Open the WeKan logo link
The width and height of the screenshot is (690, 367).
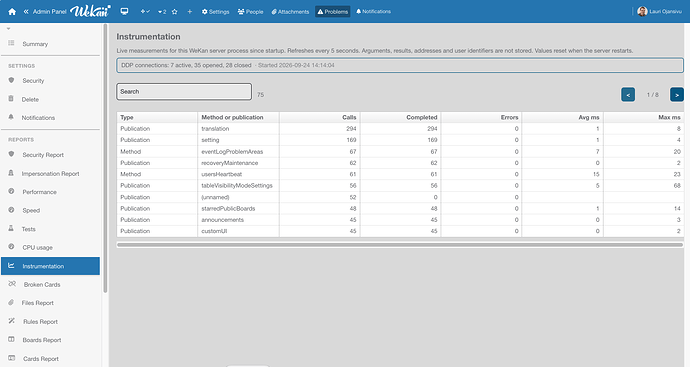[90, 11]
